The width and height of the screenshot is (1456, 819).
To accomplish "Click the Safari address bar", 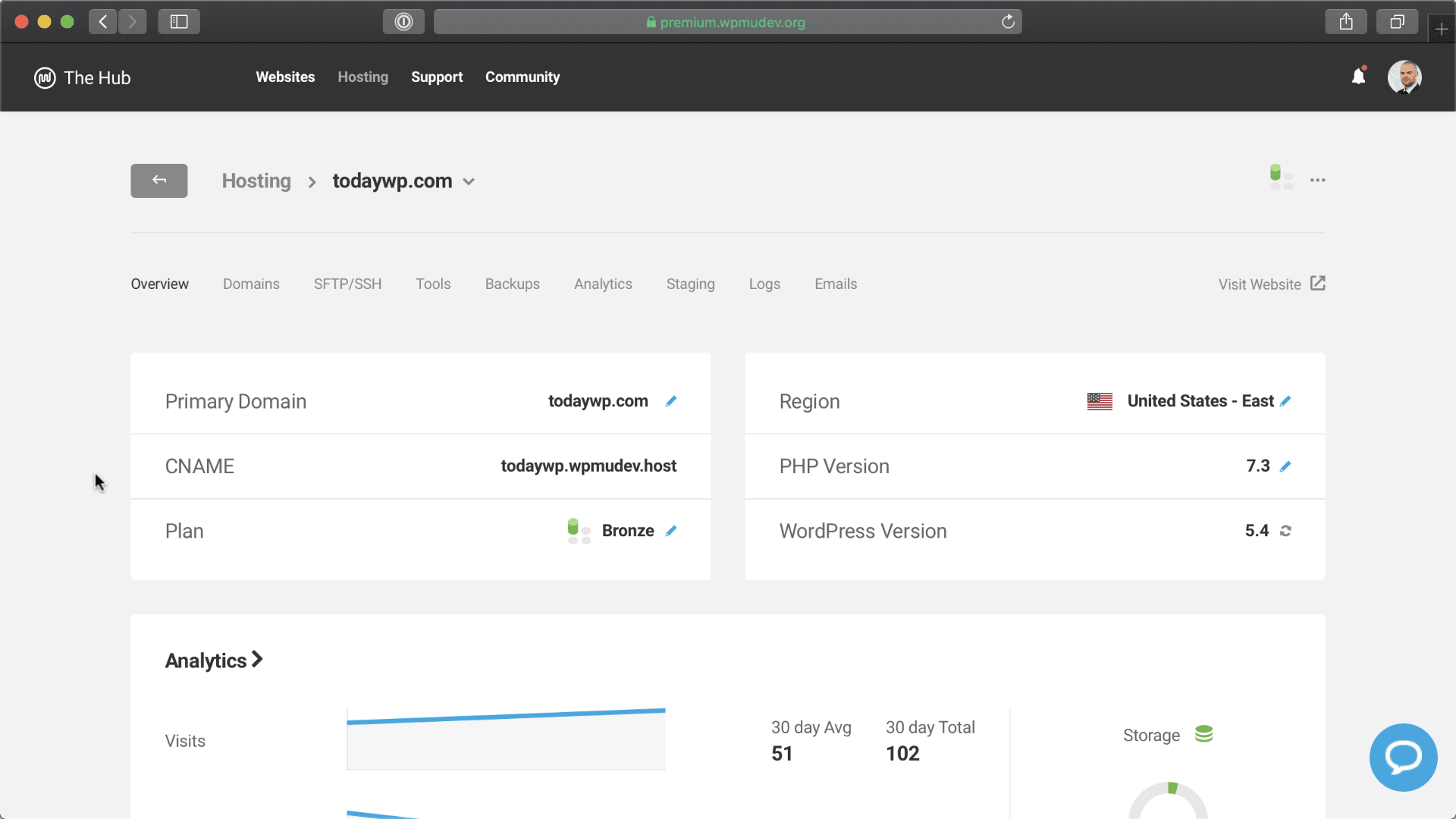I will coord(727,22).
